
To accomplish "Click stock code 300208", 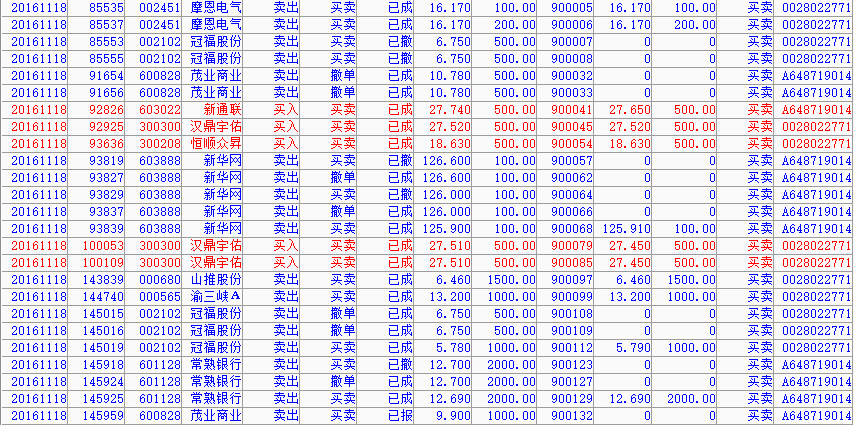I will click(x=160, y=144).
